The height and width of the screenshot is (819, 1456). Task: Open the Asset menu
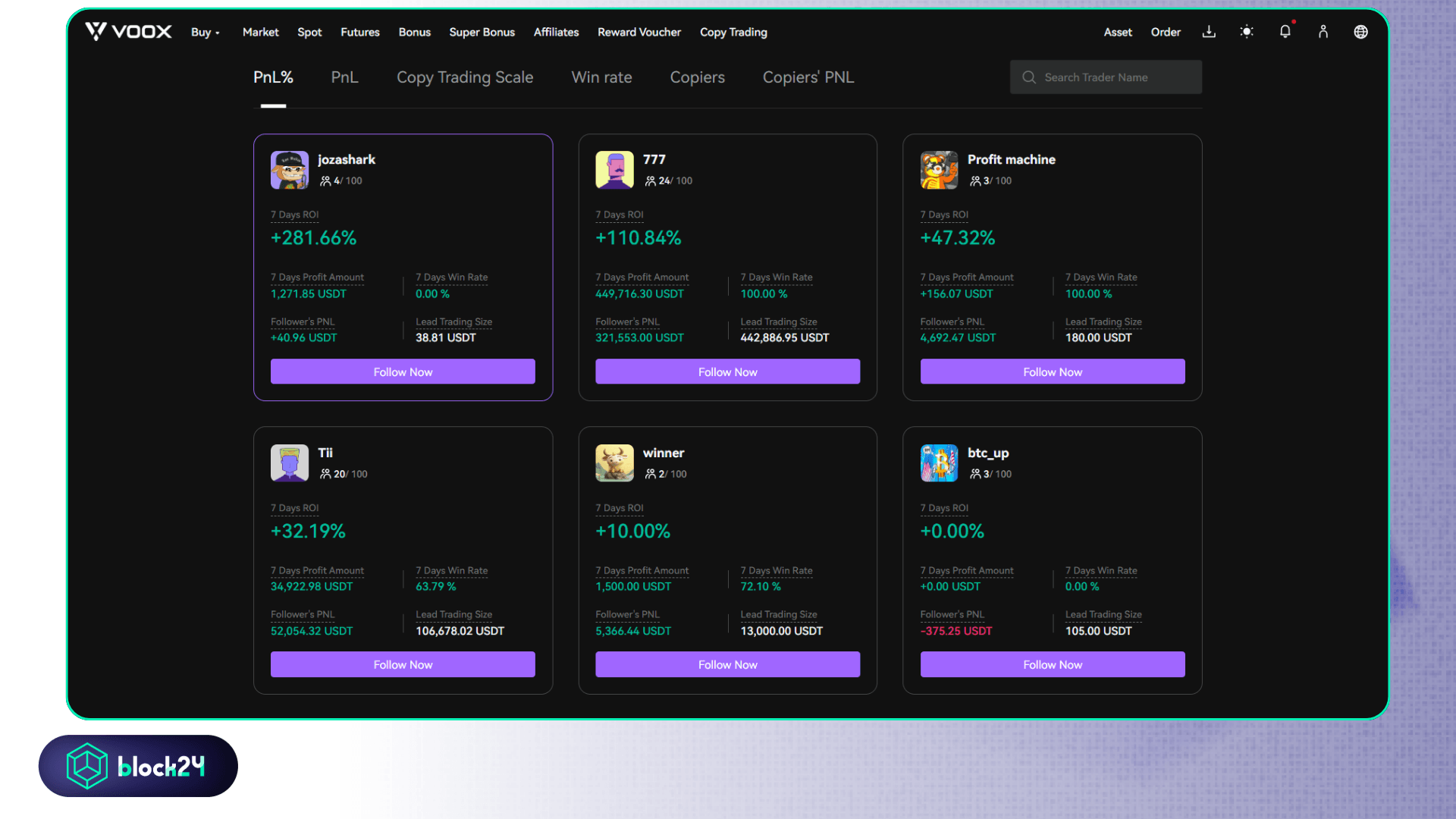tap(1118, 32)
